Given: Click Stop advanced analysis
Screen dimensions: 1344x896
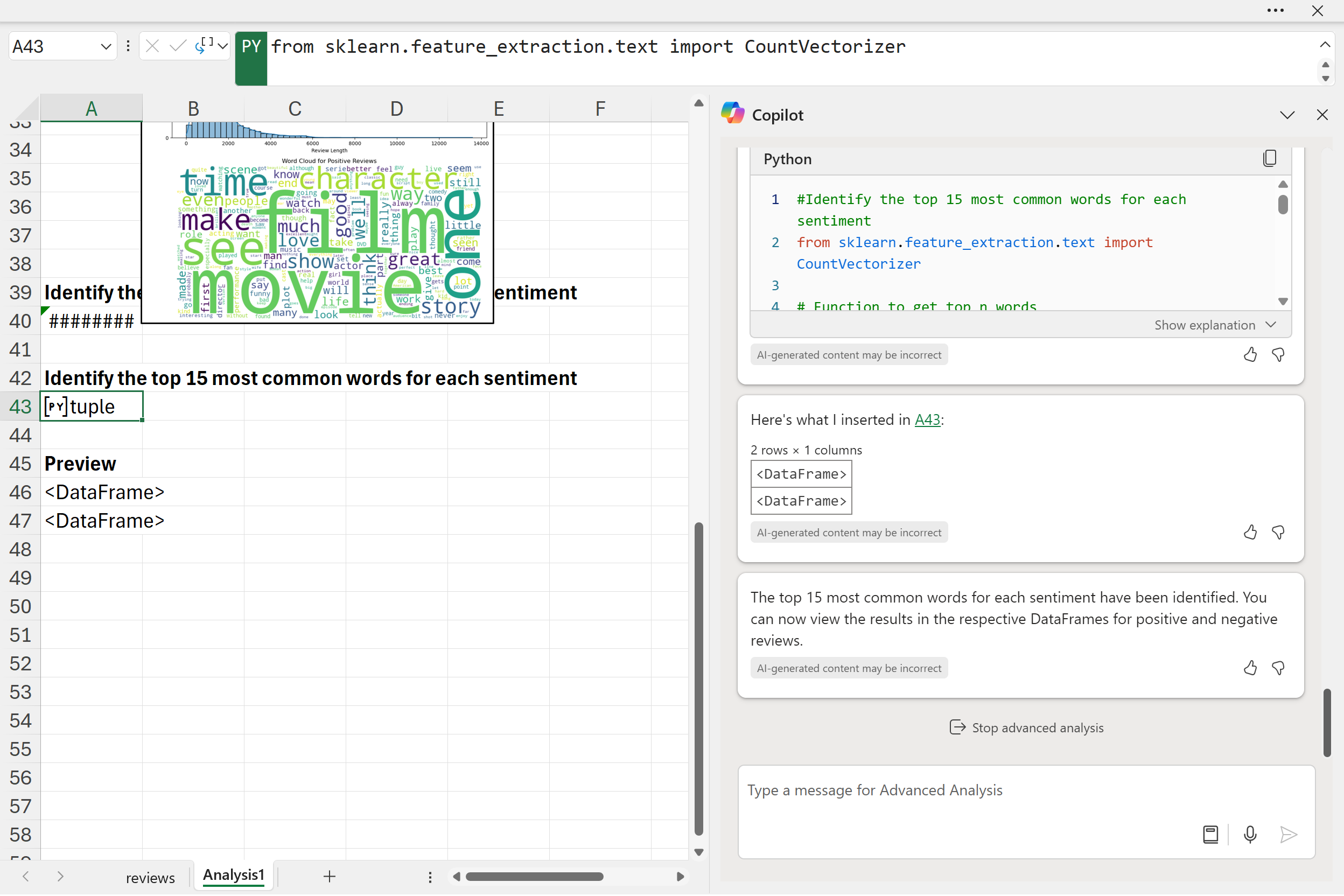Looking at the screenshot, I should (x=1026, y=728).
